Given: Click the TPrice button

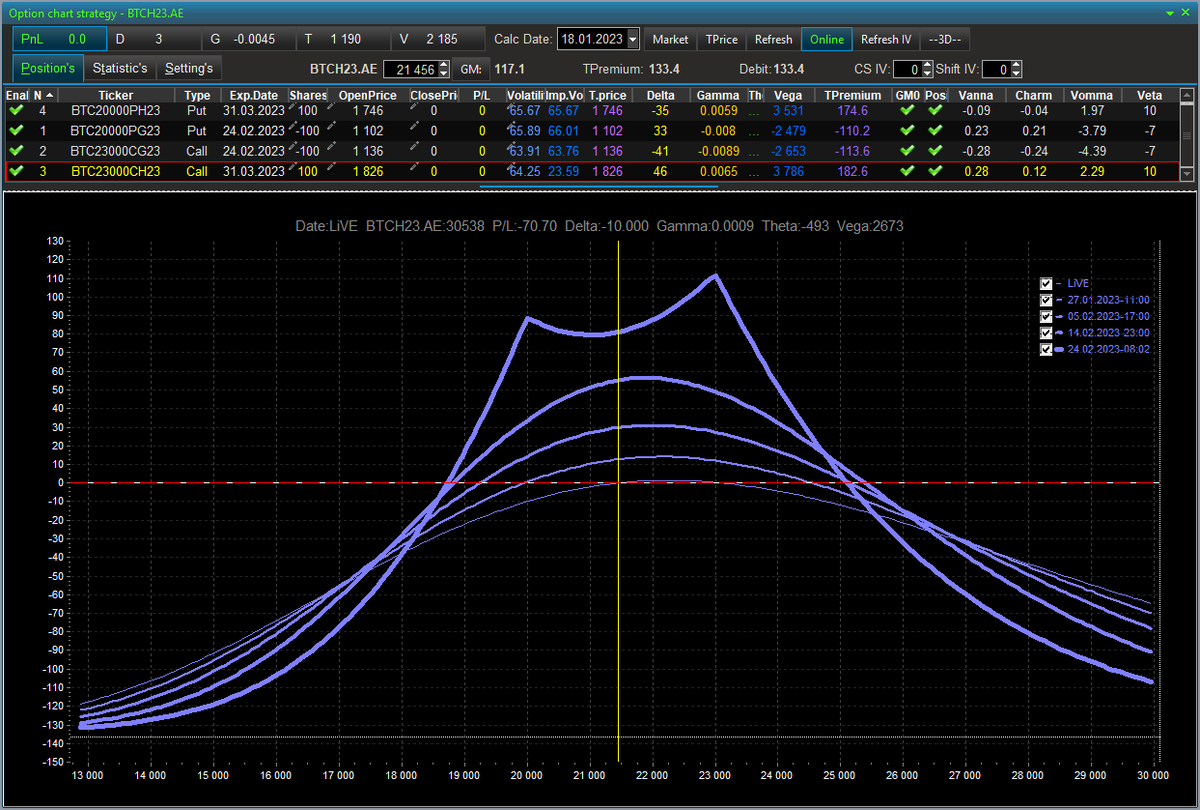Looking at the screenshot, I should (722, 39).
